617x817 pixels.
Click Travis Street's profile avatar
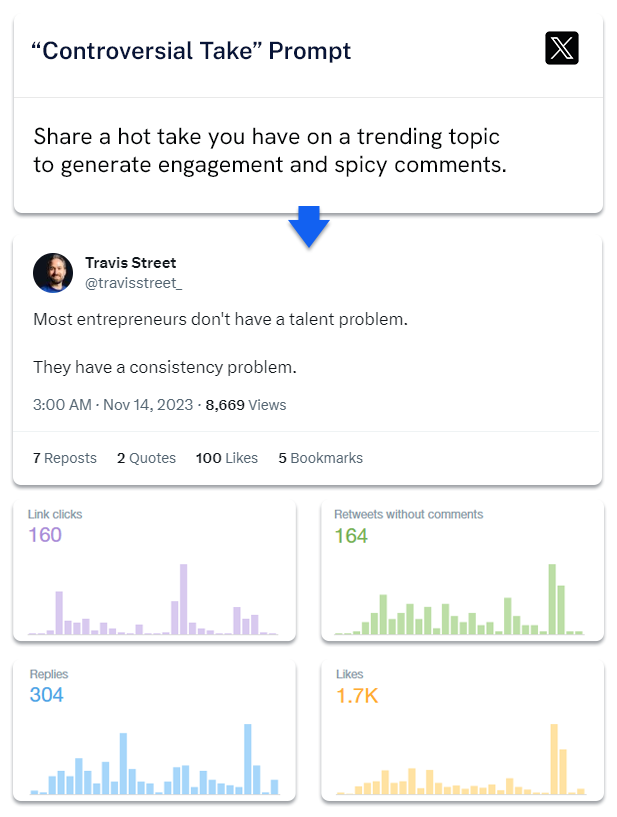point(53,272)
